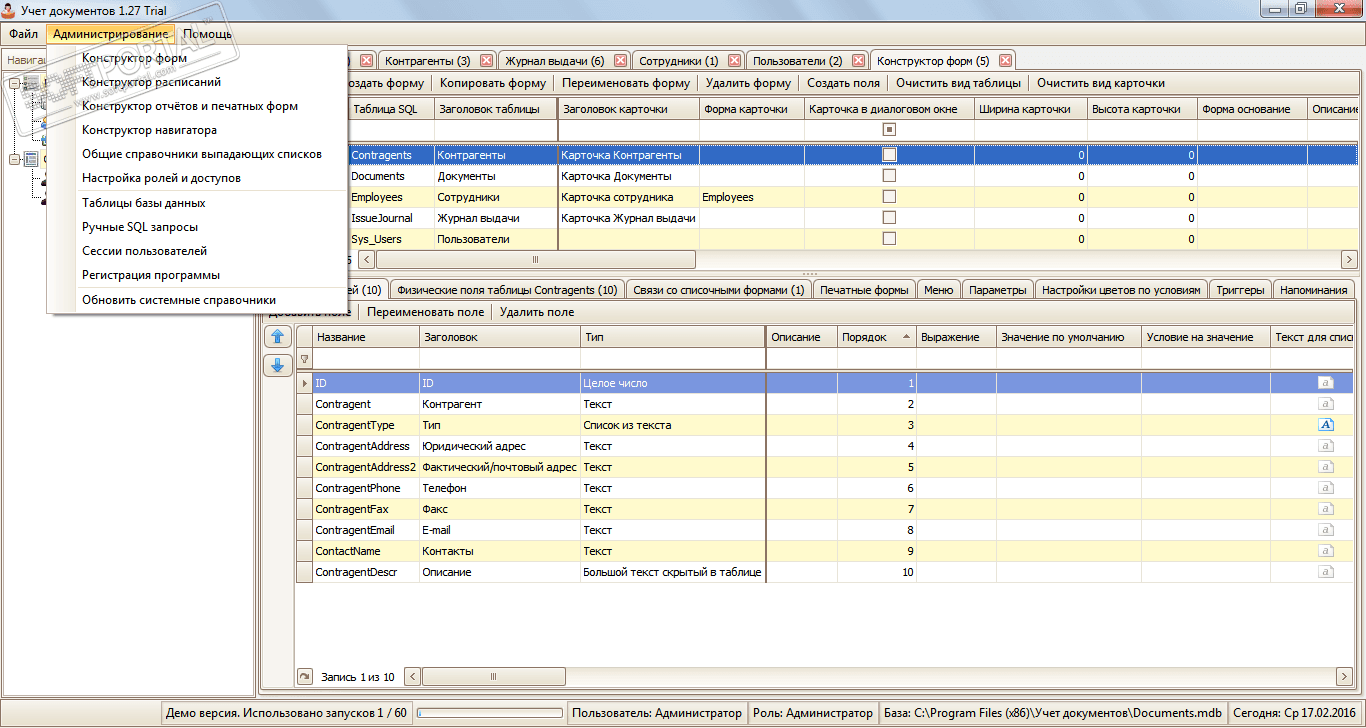Switch to "Печатные формы" tab
Screen dimensions: 1366x728
(x=865, y=290)
